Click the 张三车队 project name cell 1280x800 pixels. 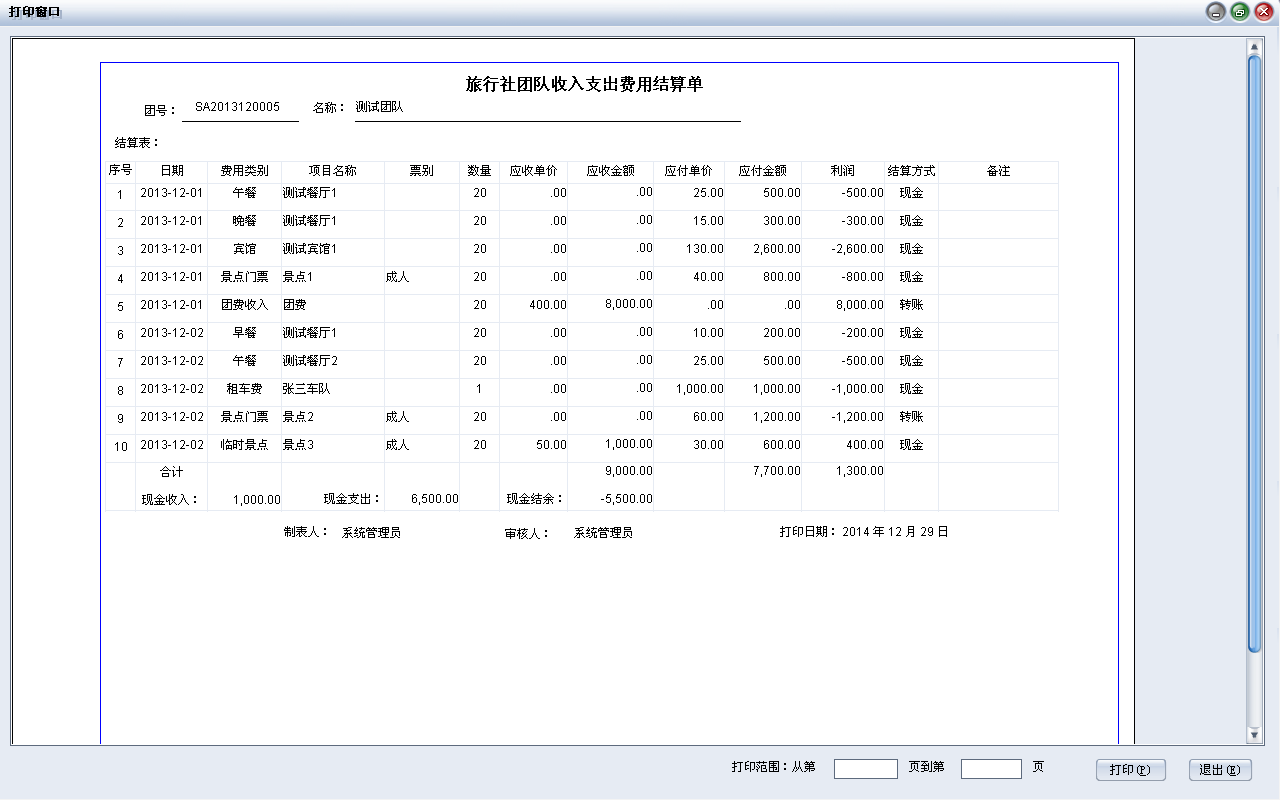(x=306, y=389)
